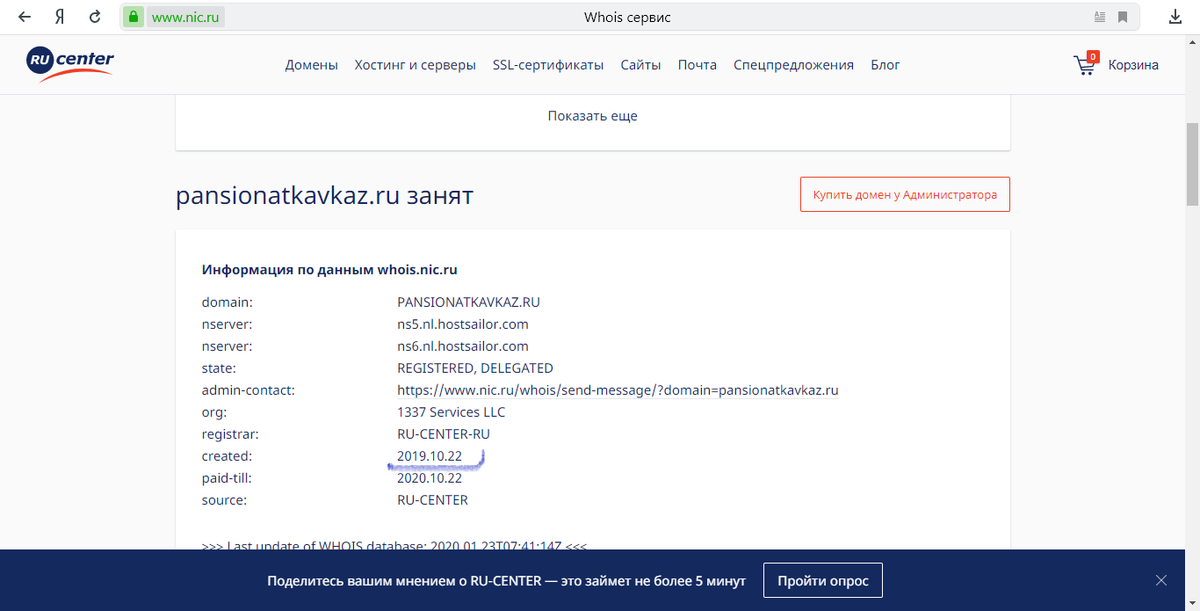Click the RU-CENTER-RU registrar value
Viewport: 1200px width, 611px height.
[443, 434]
